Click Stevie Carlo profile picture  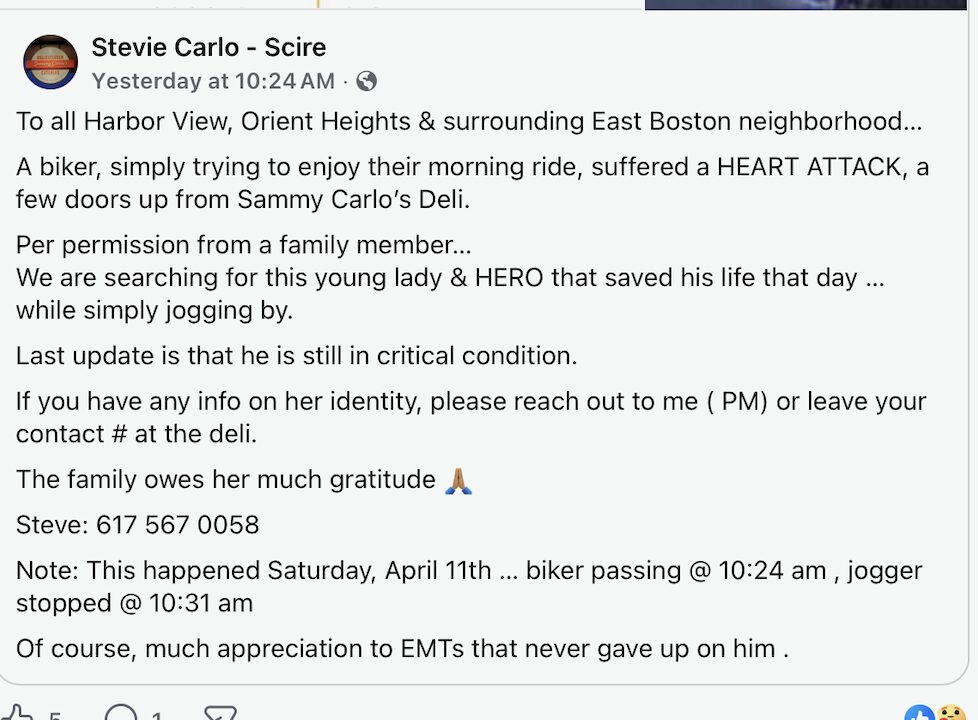click(50, 62)
